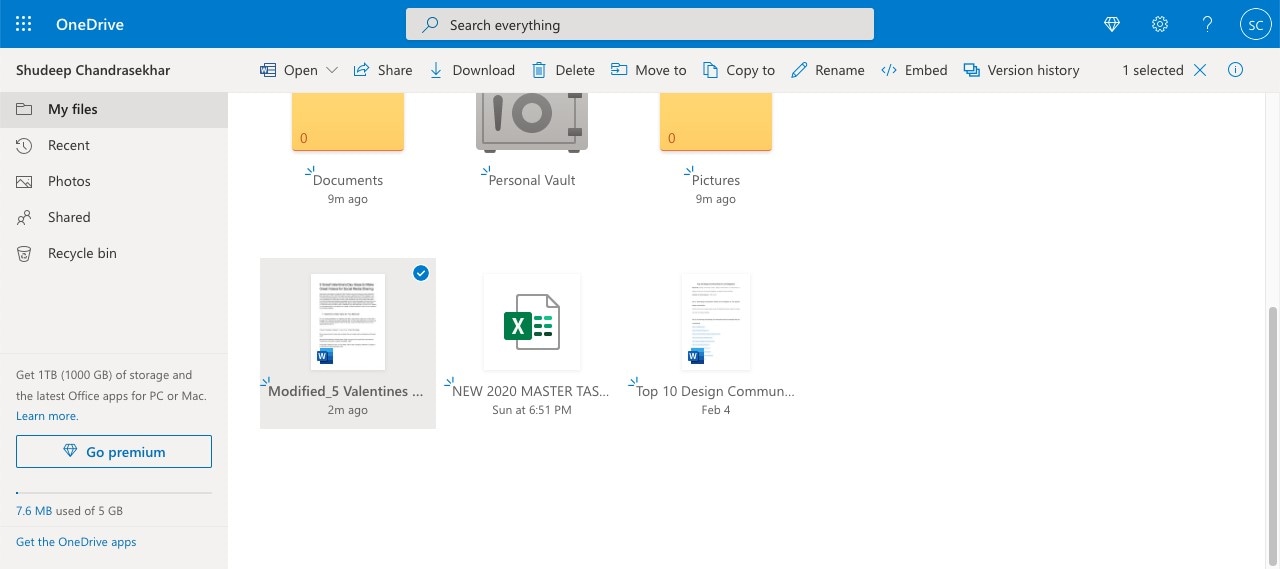Download the selected file
The height and width of the screenshot is (569, 1280).
pos(471,70)
